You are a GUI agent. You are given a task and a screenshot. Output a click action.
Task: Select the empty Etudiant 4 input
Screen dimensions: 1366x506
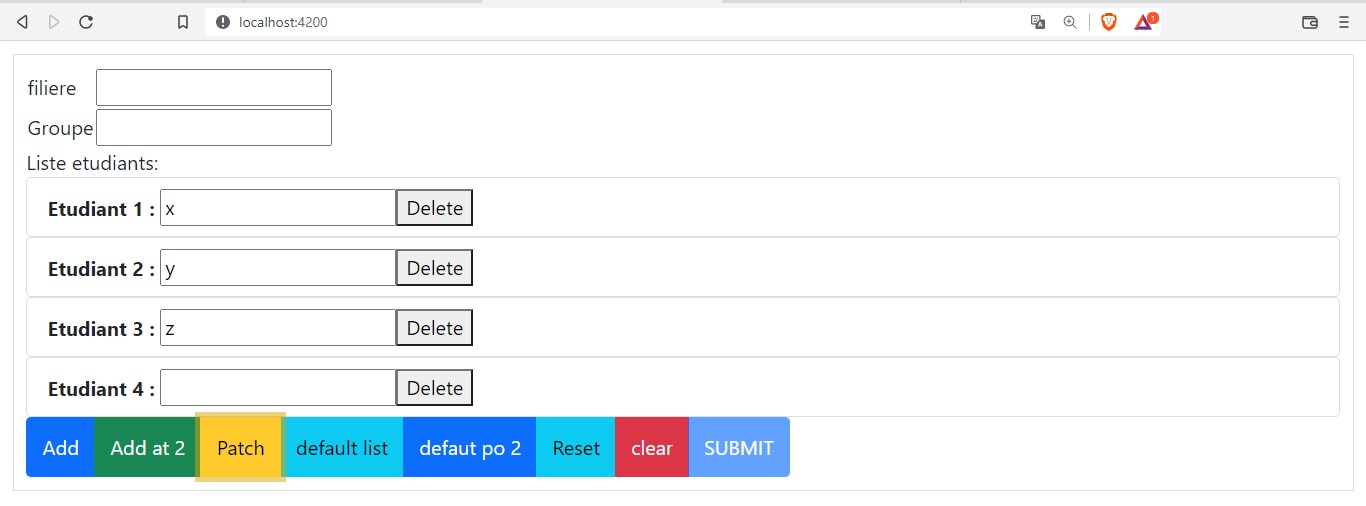click(x=278, y=388)
